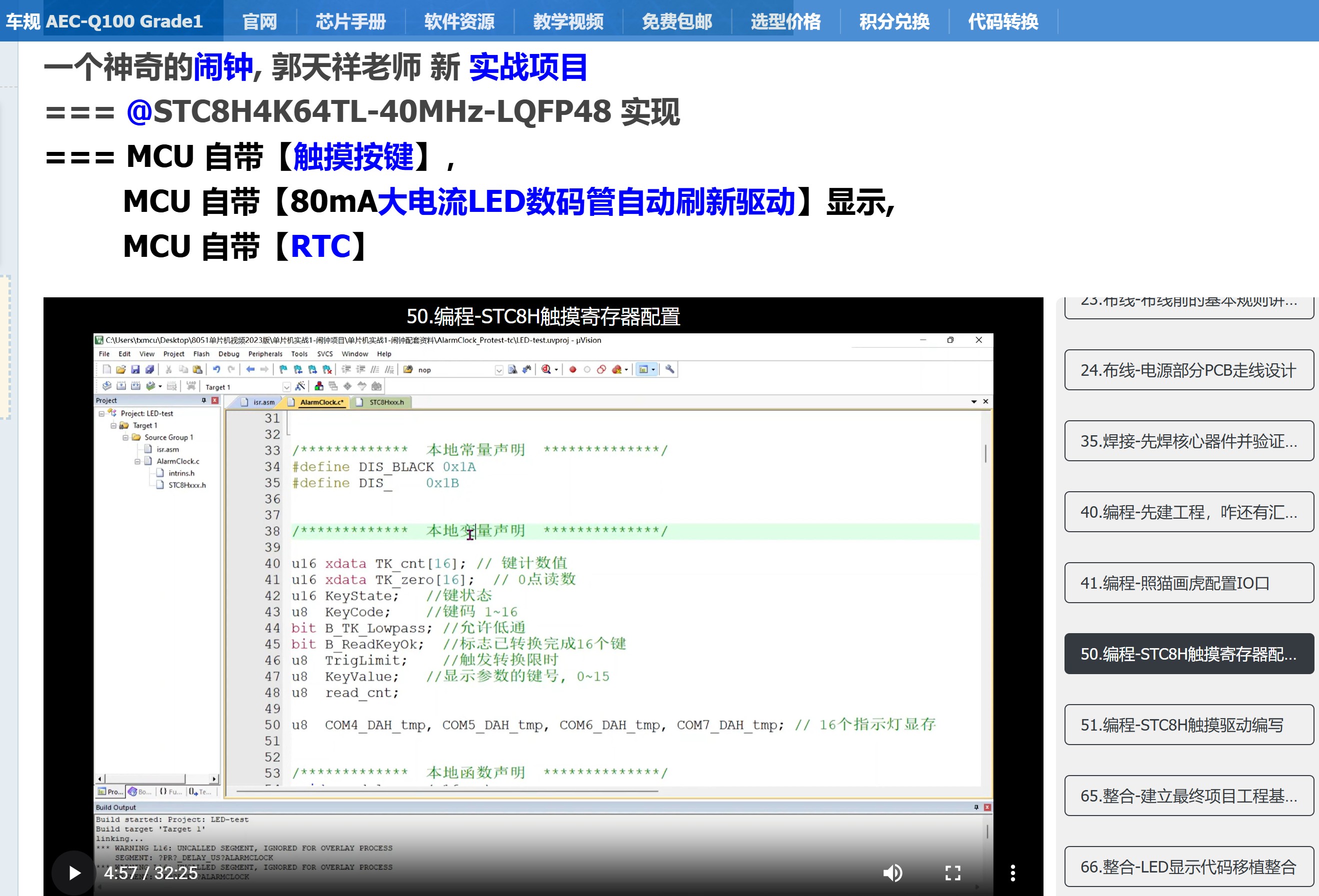Click the Pack Installer icon
1319x896 pixels.
coord(376,386)
